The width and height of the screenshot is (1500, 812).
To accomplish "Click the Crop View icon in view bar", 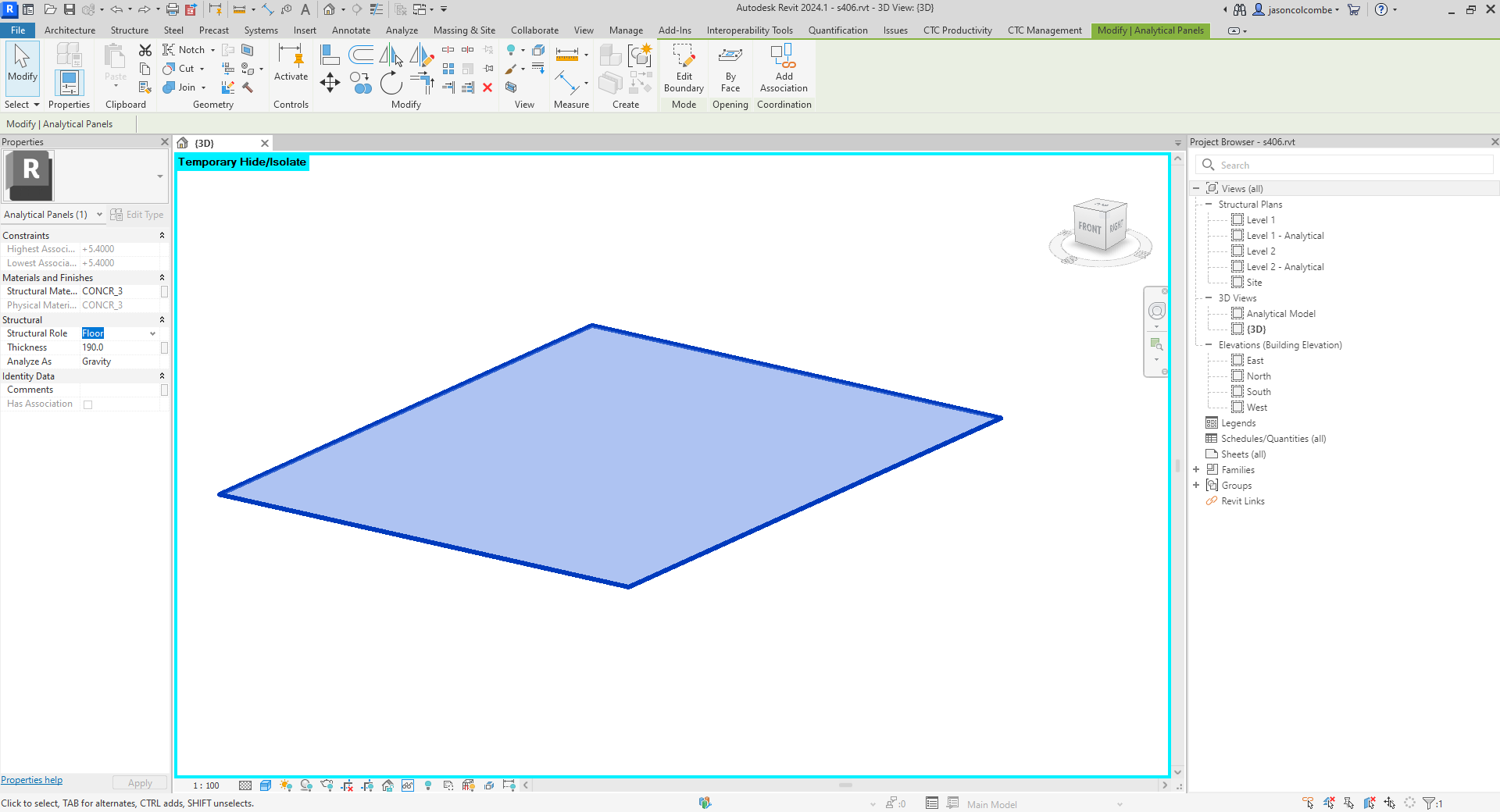I will point(347,785).
